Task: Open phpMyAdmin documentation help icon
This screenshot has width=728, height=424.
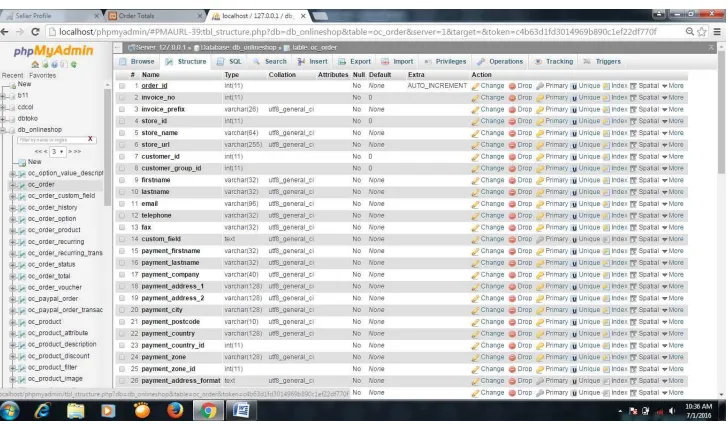Action: pyautogui.click(x=55, y=65)
